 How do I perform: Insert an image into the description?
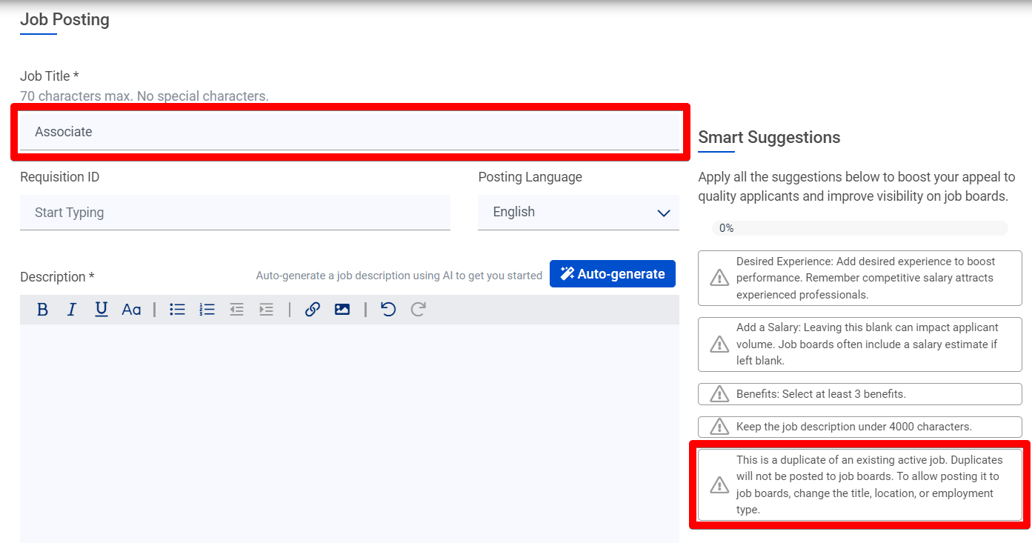(x=342, y=310)
